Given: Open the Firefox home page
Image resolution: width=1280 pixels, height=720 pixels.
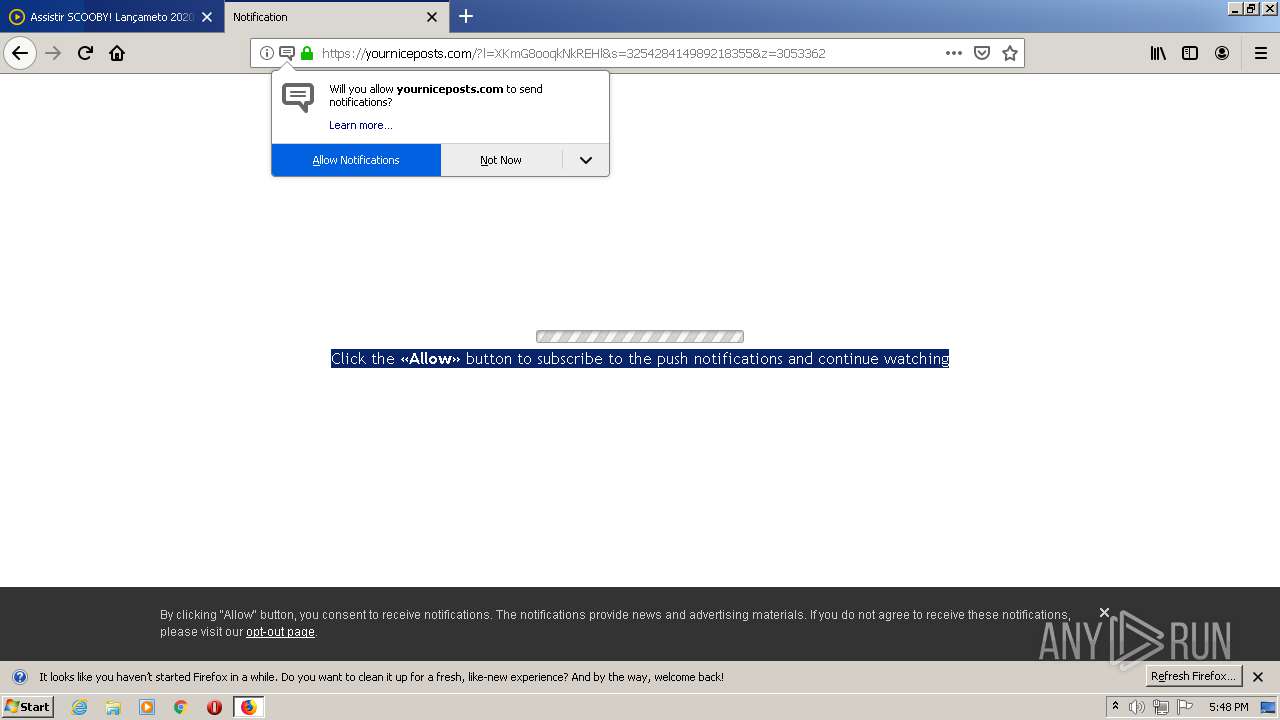Looking at the screenshot, I should tap(117, 53).
